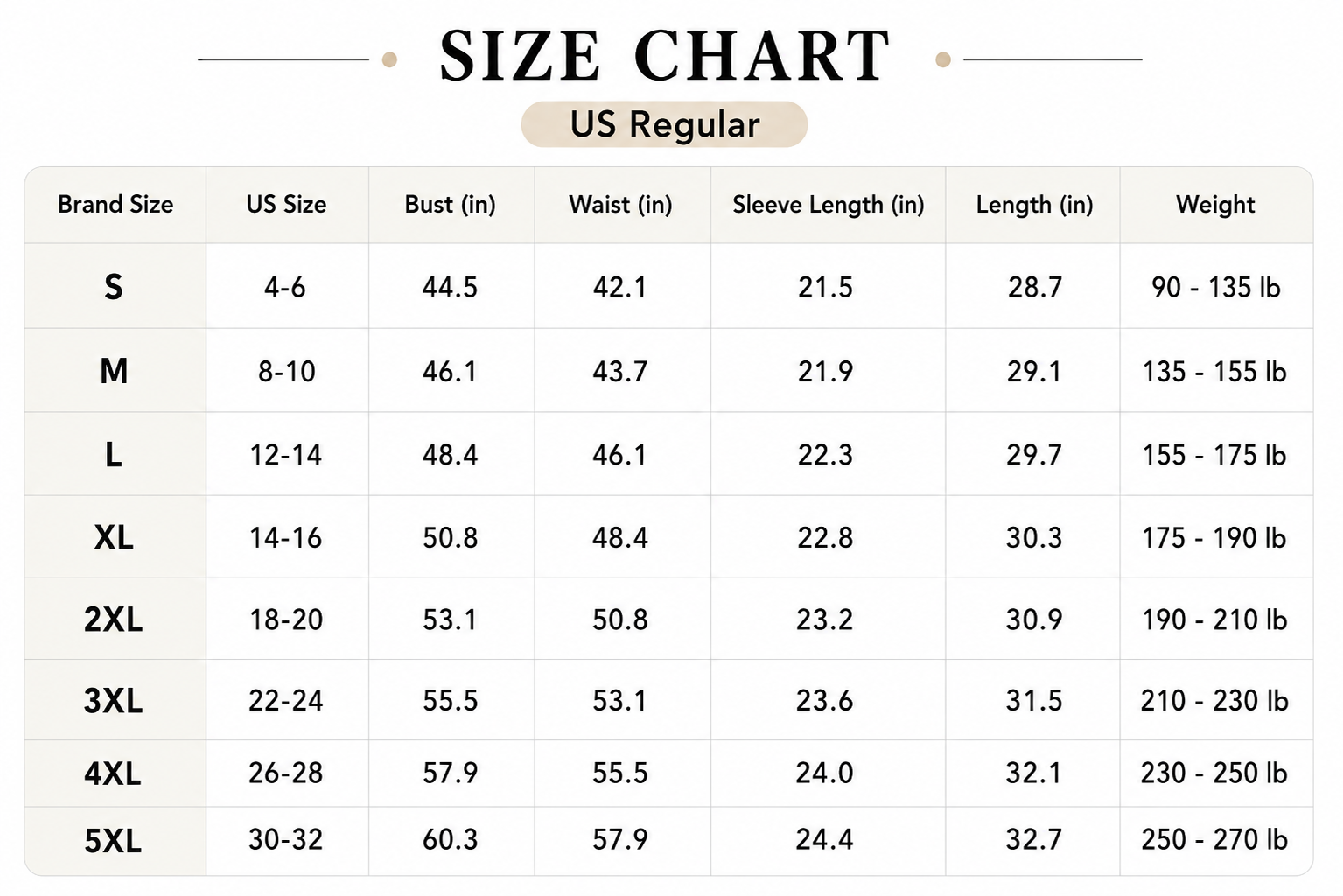Click the 24.0 sleeve length cell
This screenshot has height=896, width=1343.
[825, 773]
